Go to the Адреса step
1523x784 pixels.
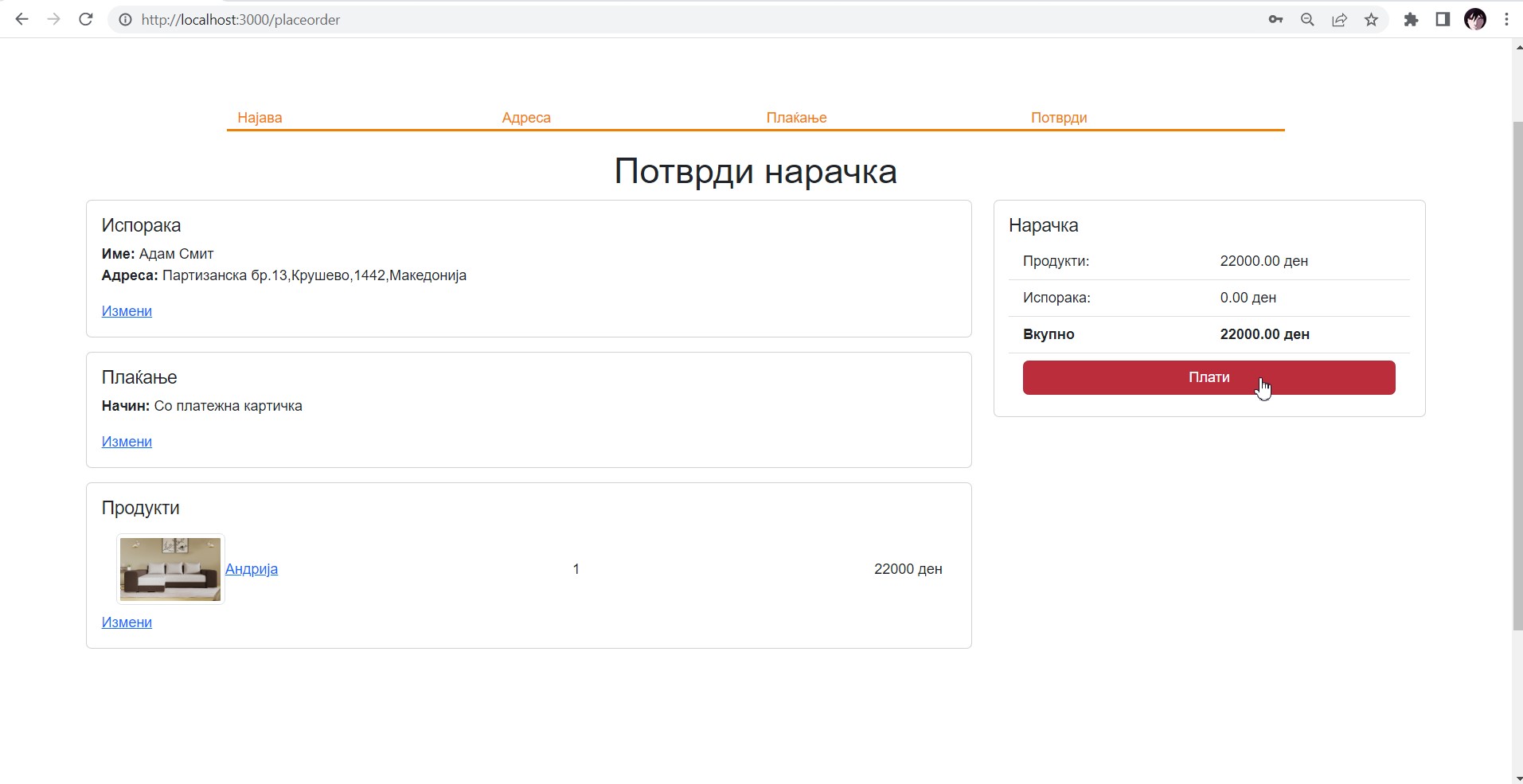526,118
